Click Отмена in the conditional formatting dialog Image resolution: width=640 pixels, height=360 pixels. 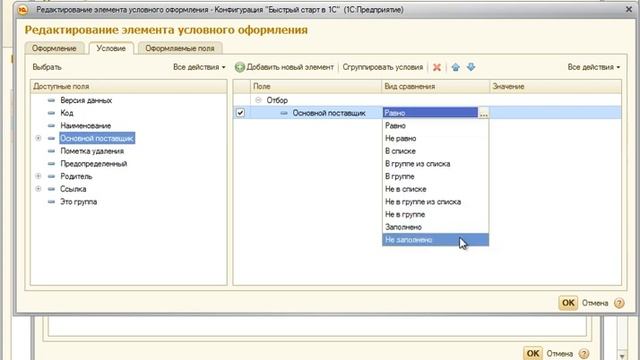595,303
